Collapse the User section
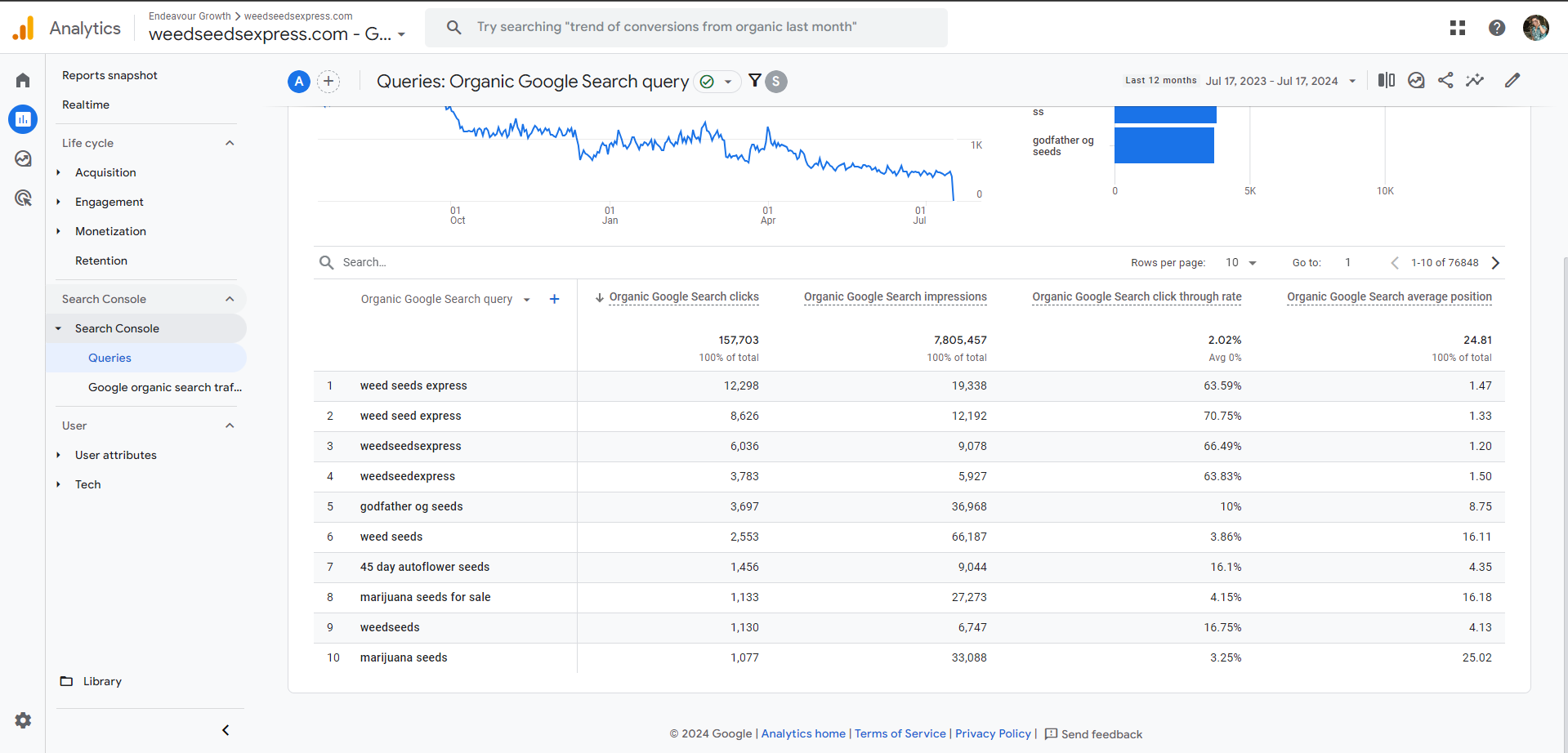This screenshot has width=1568, height=753. pyautogui.click(x=230, y=425)
